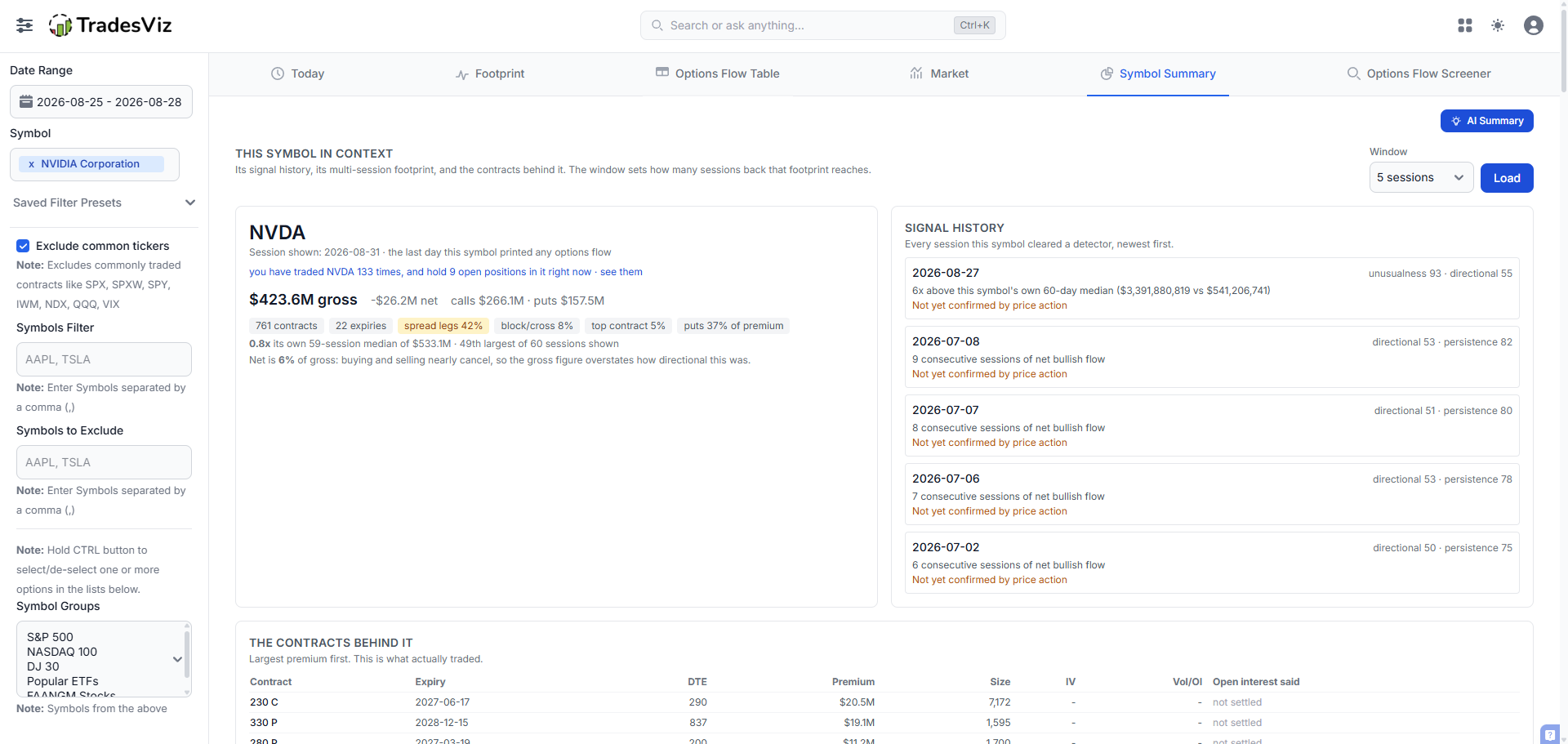Click the Ctrl+K shortcut badge

974,25
